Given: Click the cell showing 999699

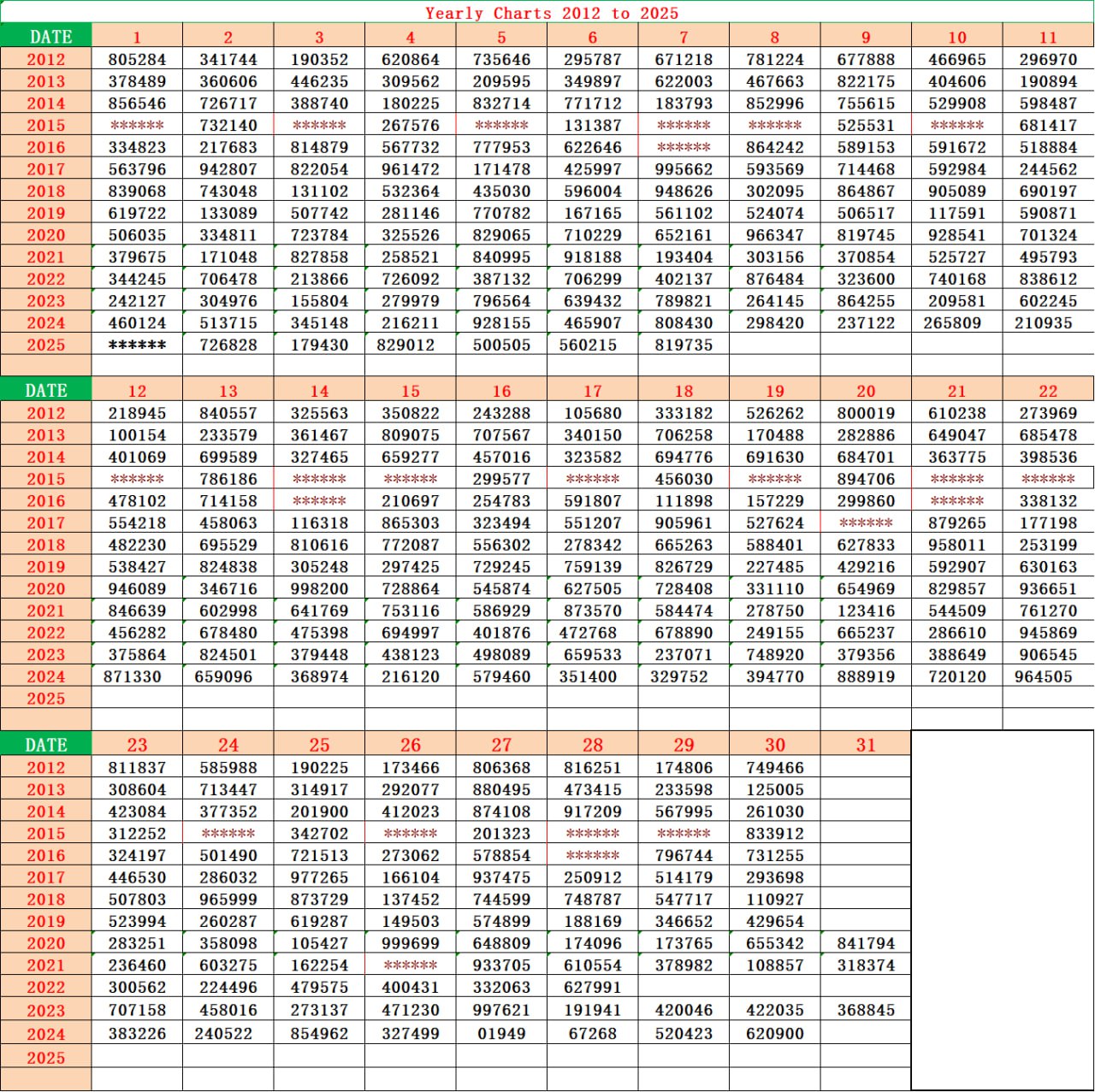Looking at the screenshot, I should click(x=411, y=942).
